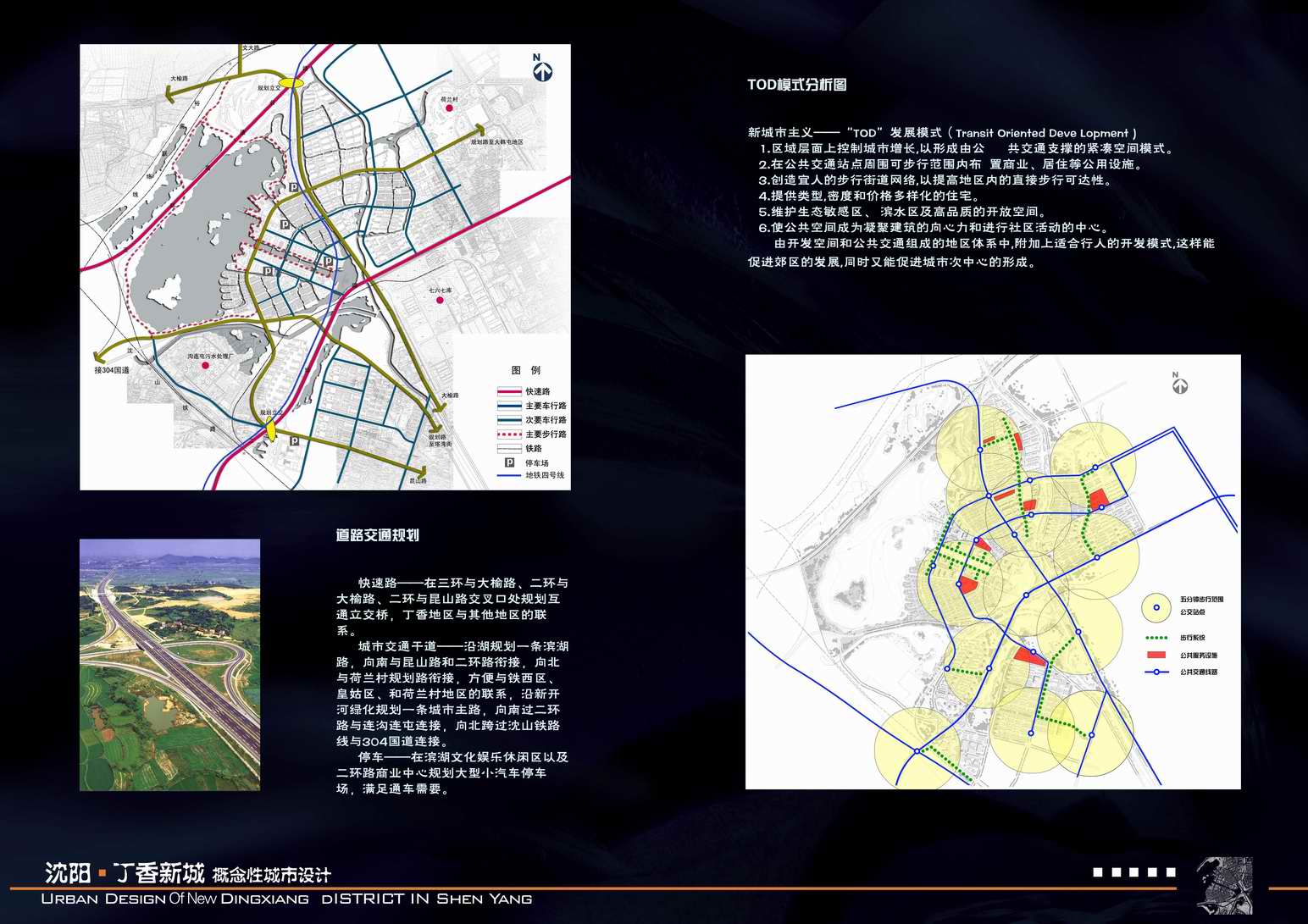Viewport: 1308px width, 924px height.
Task: Click TOD point 2 about 公共交通站点周围
Action: tap(951, 164)
